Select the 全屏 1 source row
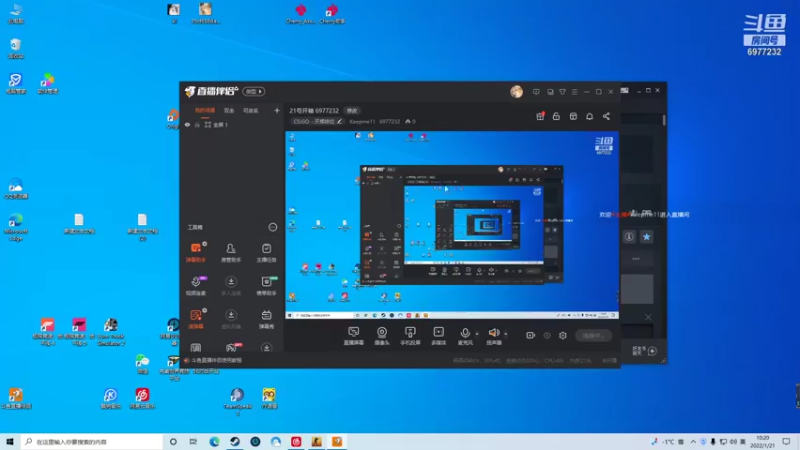 click(232, 124)
